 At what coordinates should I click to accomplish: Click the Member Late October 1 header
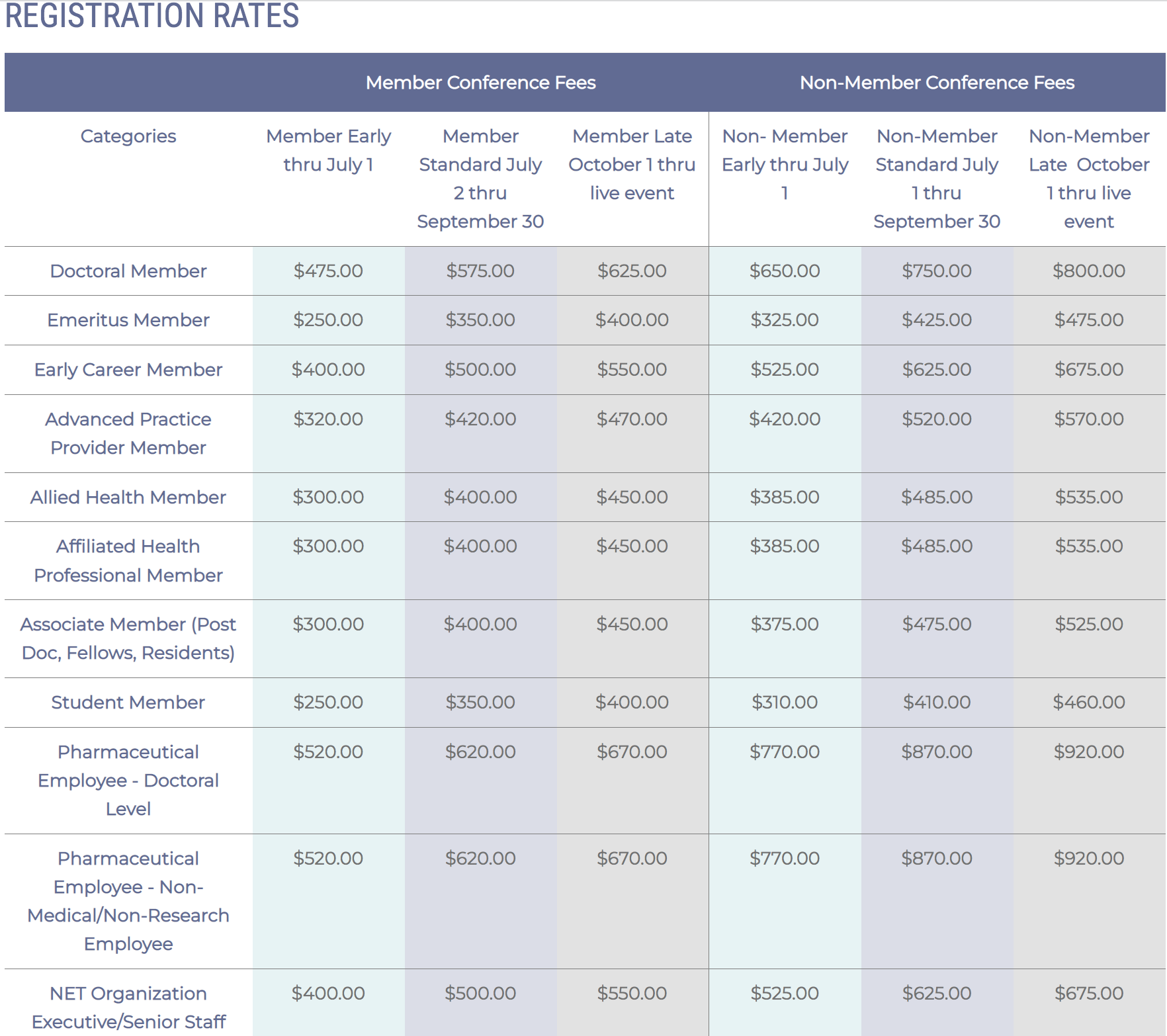coord(632,165)
